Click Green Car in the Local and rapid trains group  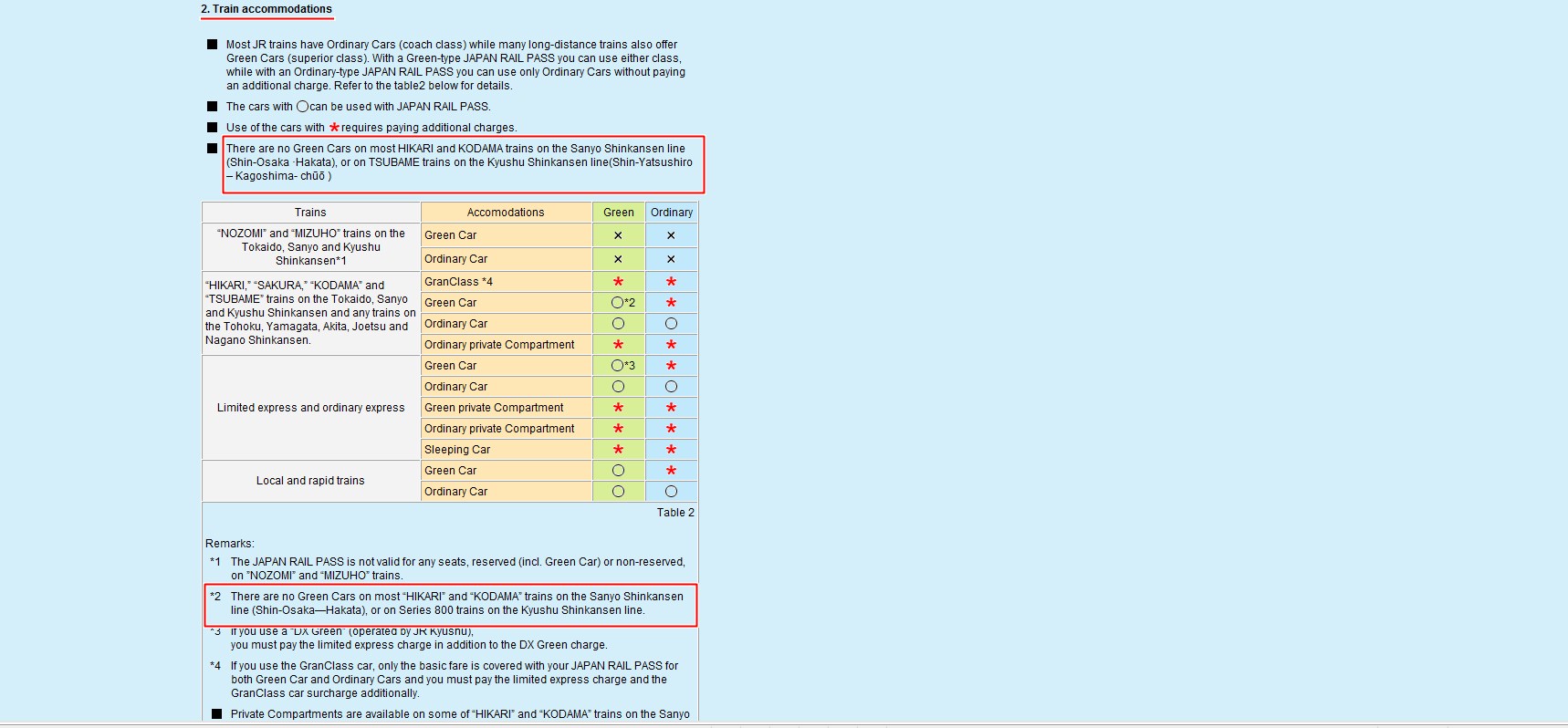506,471
